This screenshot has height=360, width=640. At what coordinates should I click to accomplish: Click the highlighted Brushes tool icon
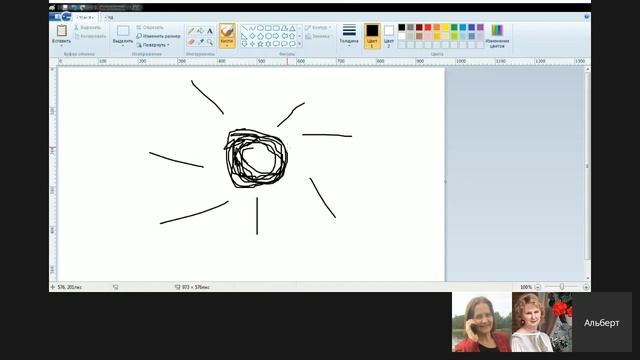[x=227, y=31]
